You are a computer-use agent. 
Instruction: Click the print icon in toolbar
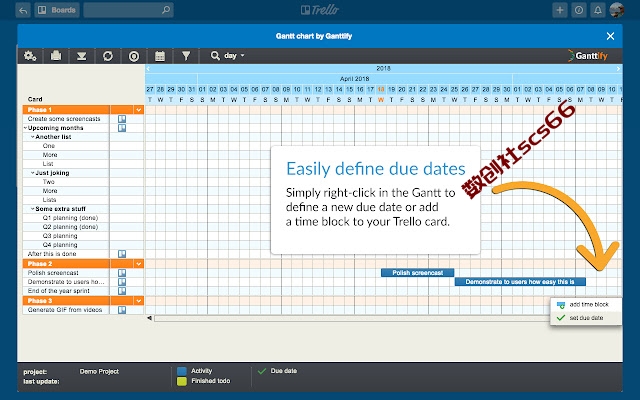click(x=56, y=56)
